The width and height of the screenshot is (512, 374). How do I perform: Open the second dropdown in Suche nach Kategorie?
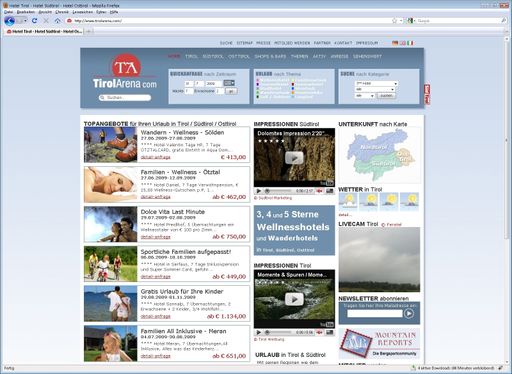374,89
